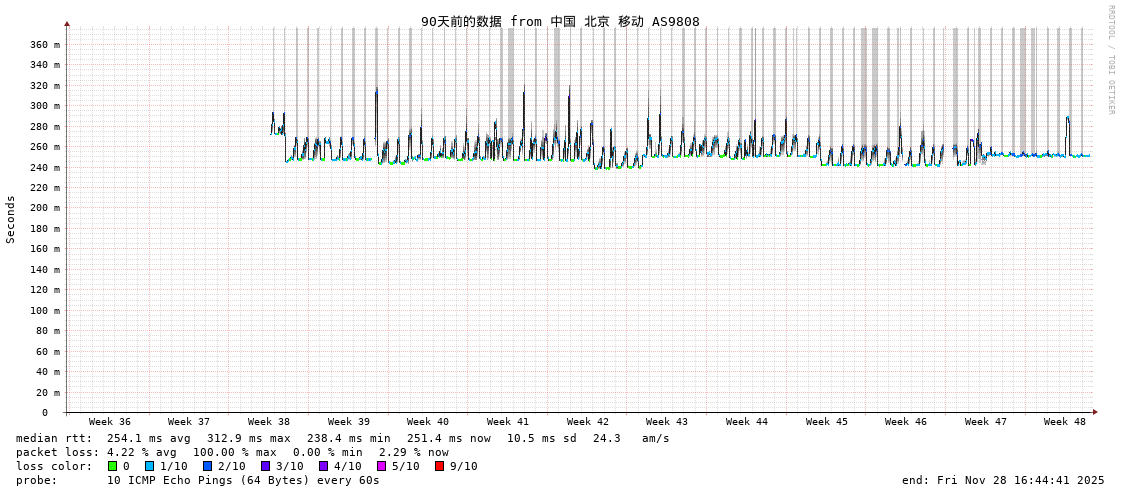The width and height of the screenshot is (1121, 494).
Task: Click the median rtt statistics line
Action: tap(343, 438)
